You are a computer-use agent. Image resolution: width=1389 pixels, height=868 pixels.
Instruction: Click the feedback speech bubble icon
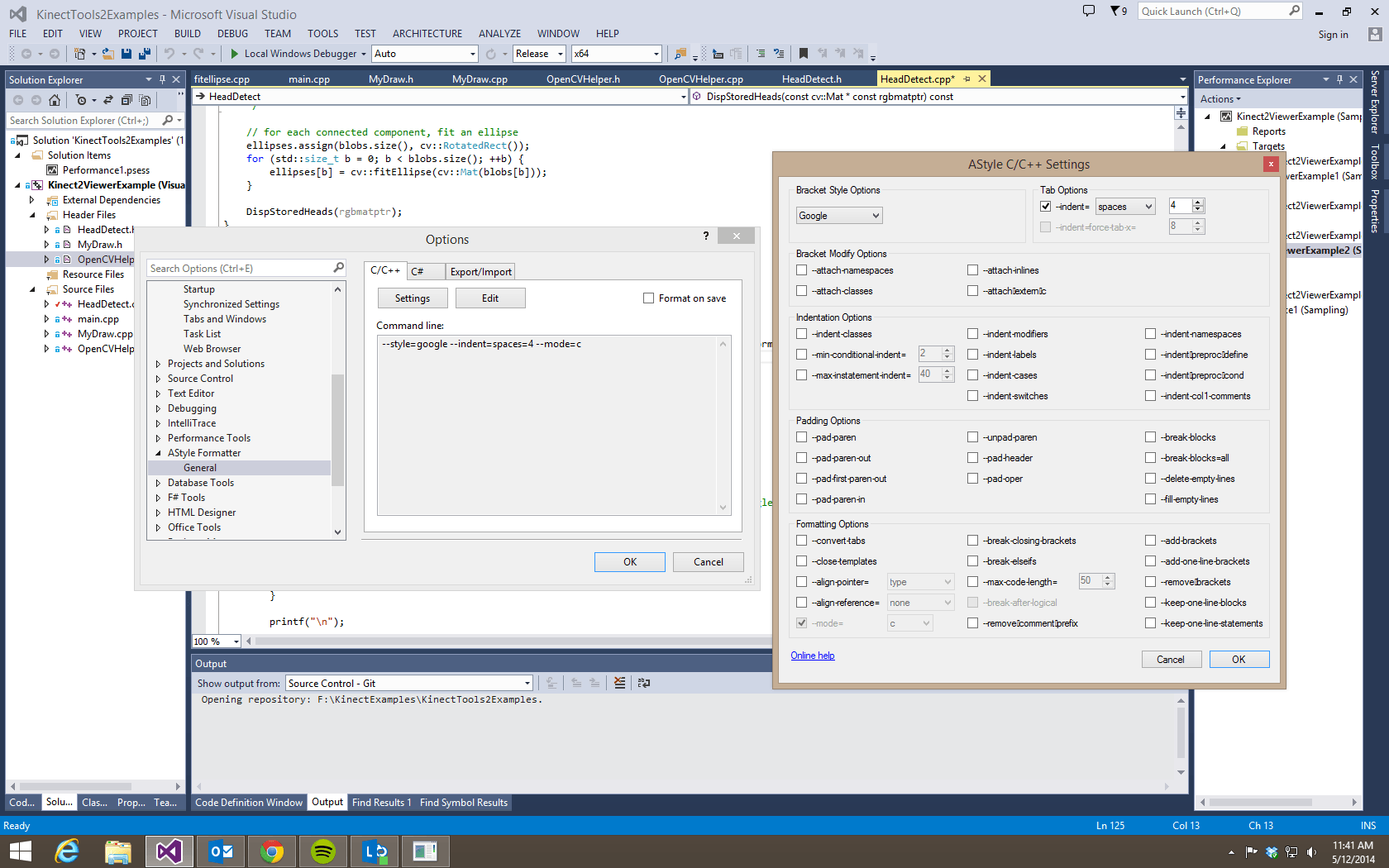(1089, 11)
